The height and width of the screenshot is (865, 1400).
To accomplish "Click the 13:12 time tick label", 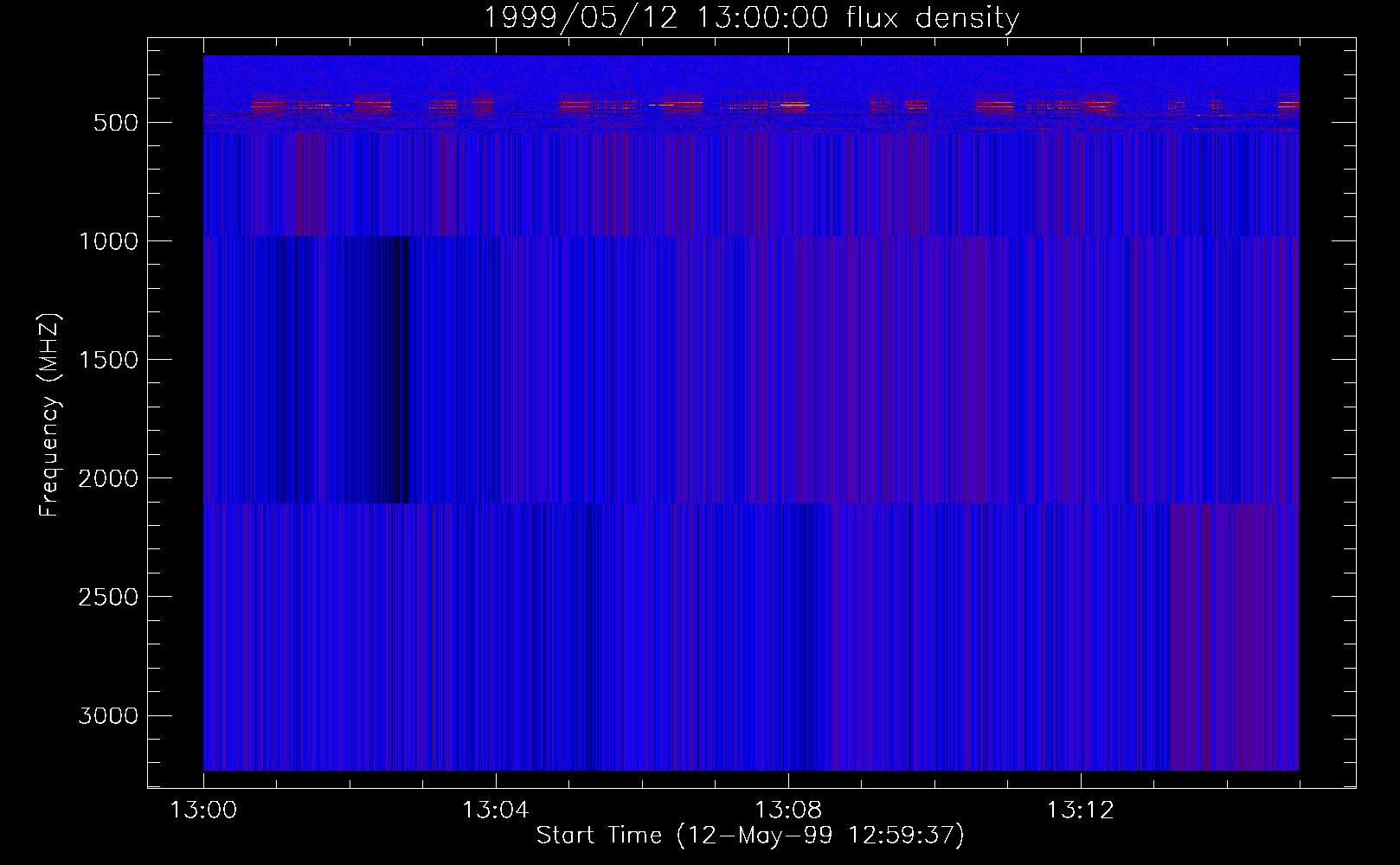I will tap(1081, 811).
